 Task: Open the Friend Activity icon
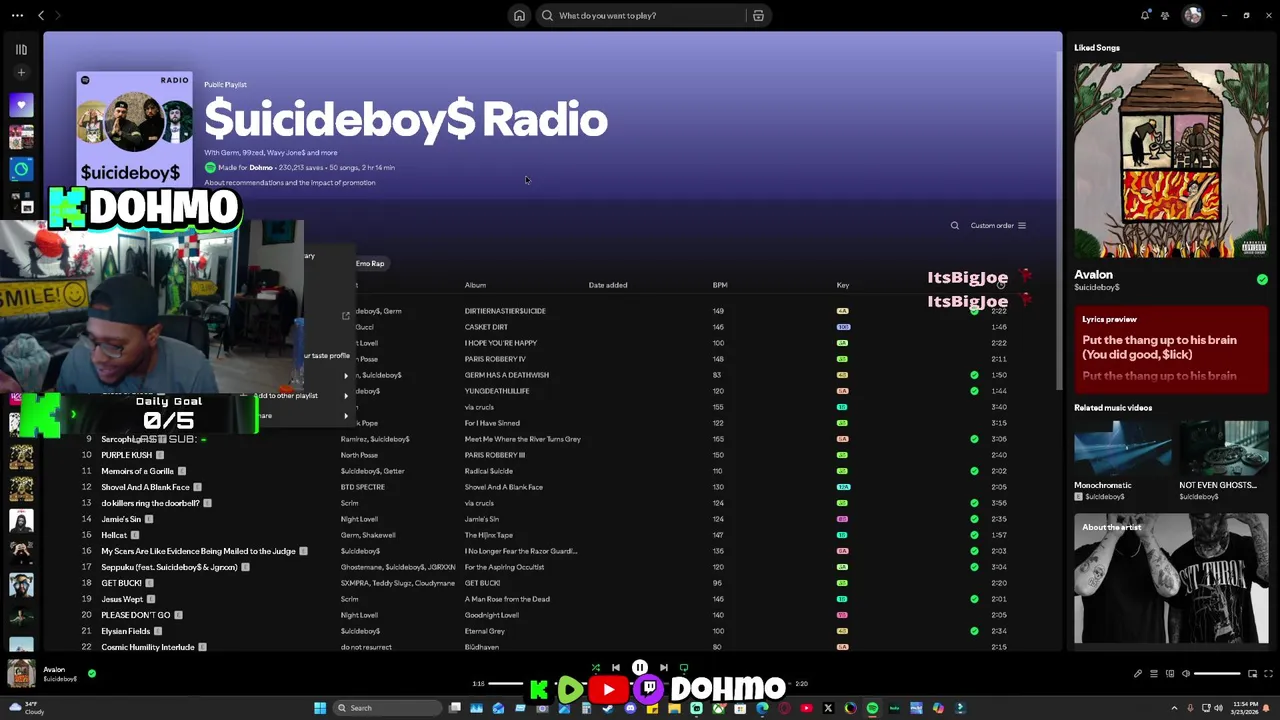pos(1165,15)
